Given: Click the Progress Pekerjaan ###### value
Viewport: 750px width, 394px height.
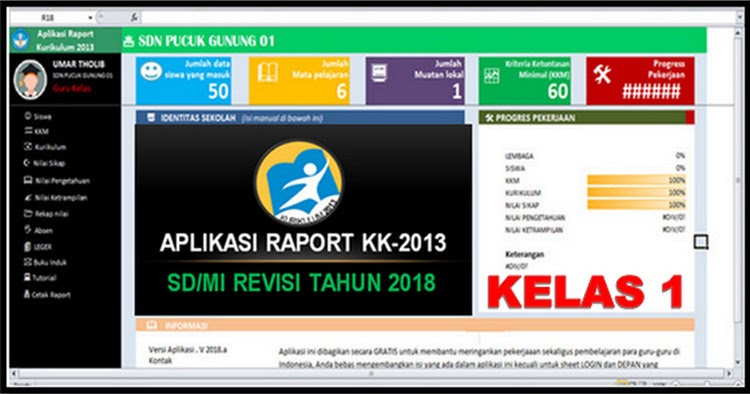Looking at the screenshot, I should click(x=651, y=91).
